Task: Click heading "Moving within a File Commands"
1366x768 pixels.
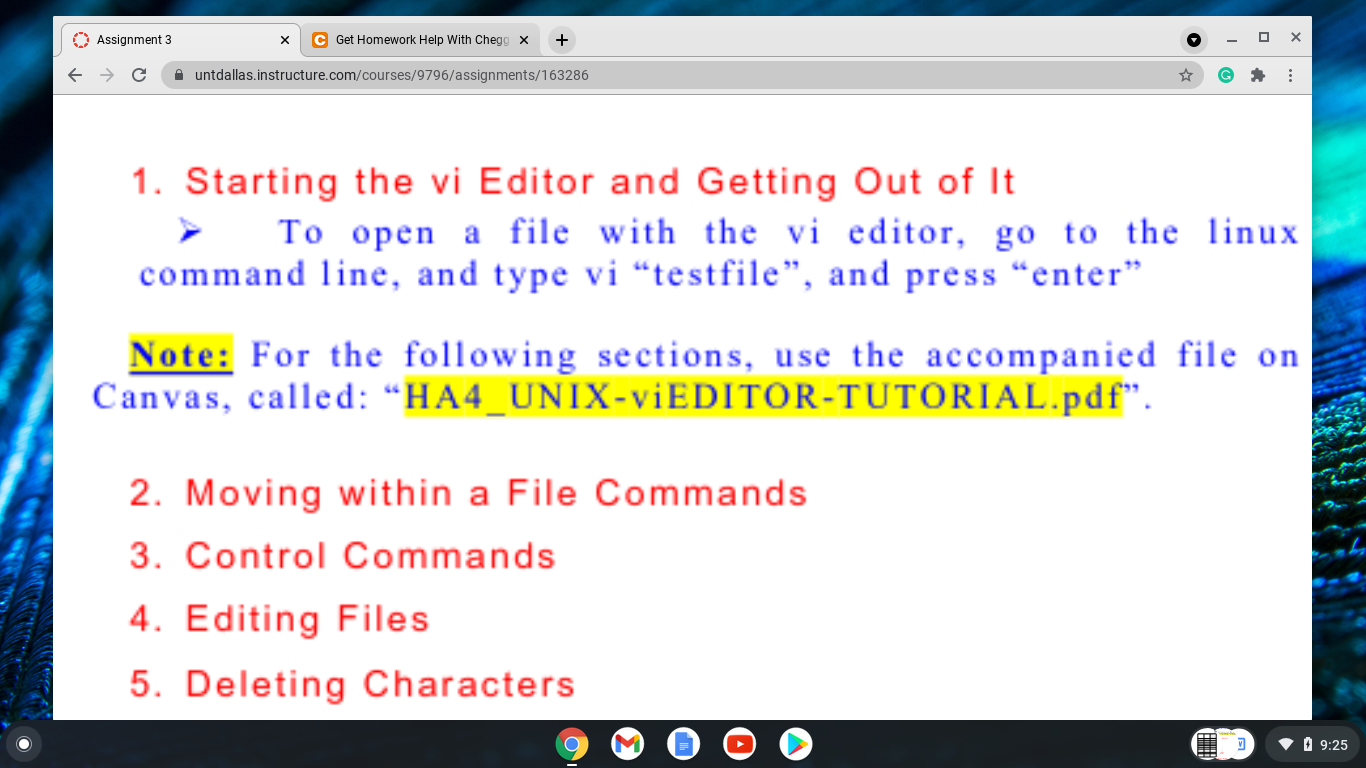Action: coord(496,493)
